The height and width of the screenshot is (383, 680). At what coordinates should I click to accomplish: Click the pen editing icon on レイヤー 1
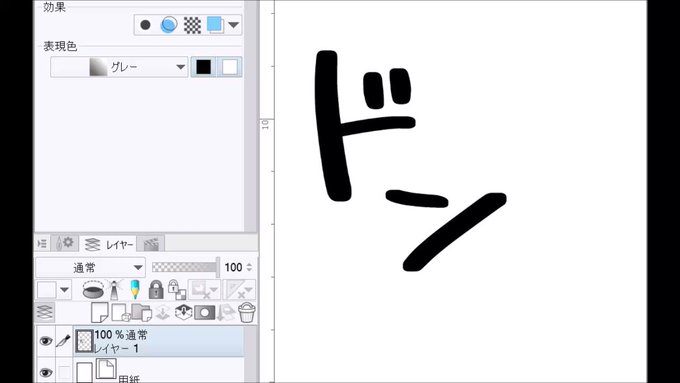[64, 341]
